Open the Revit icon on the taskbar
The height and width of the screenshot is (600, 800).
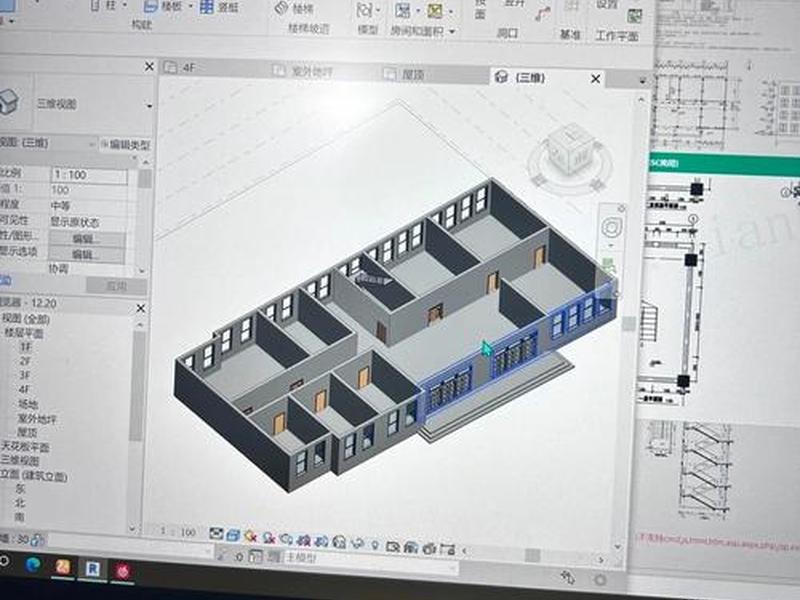[x=92, y=569]
